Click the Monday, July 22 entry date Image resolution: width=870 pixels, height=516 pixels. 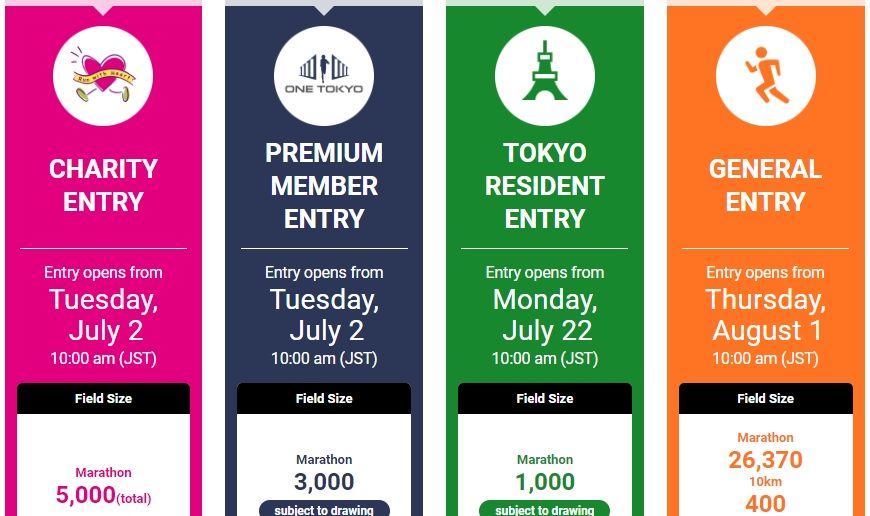(545, 315)
